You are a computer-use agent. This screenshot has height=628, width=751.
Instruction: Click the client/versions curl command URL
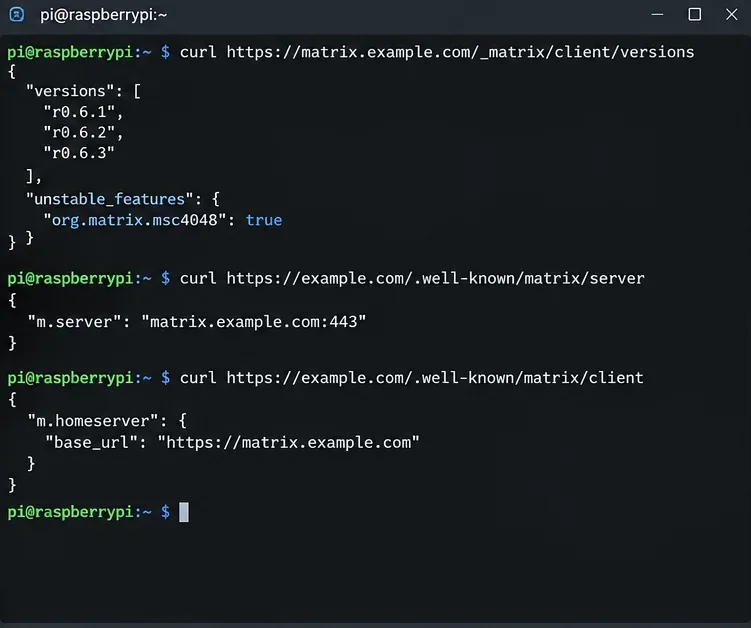pyautogui.click(x=460, y=52)
